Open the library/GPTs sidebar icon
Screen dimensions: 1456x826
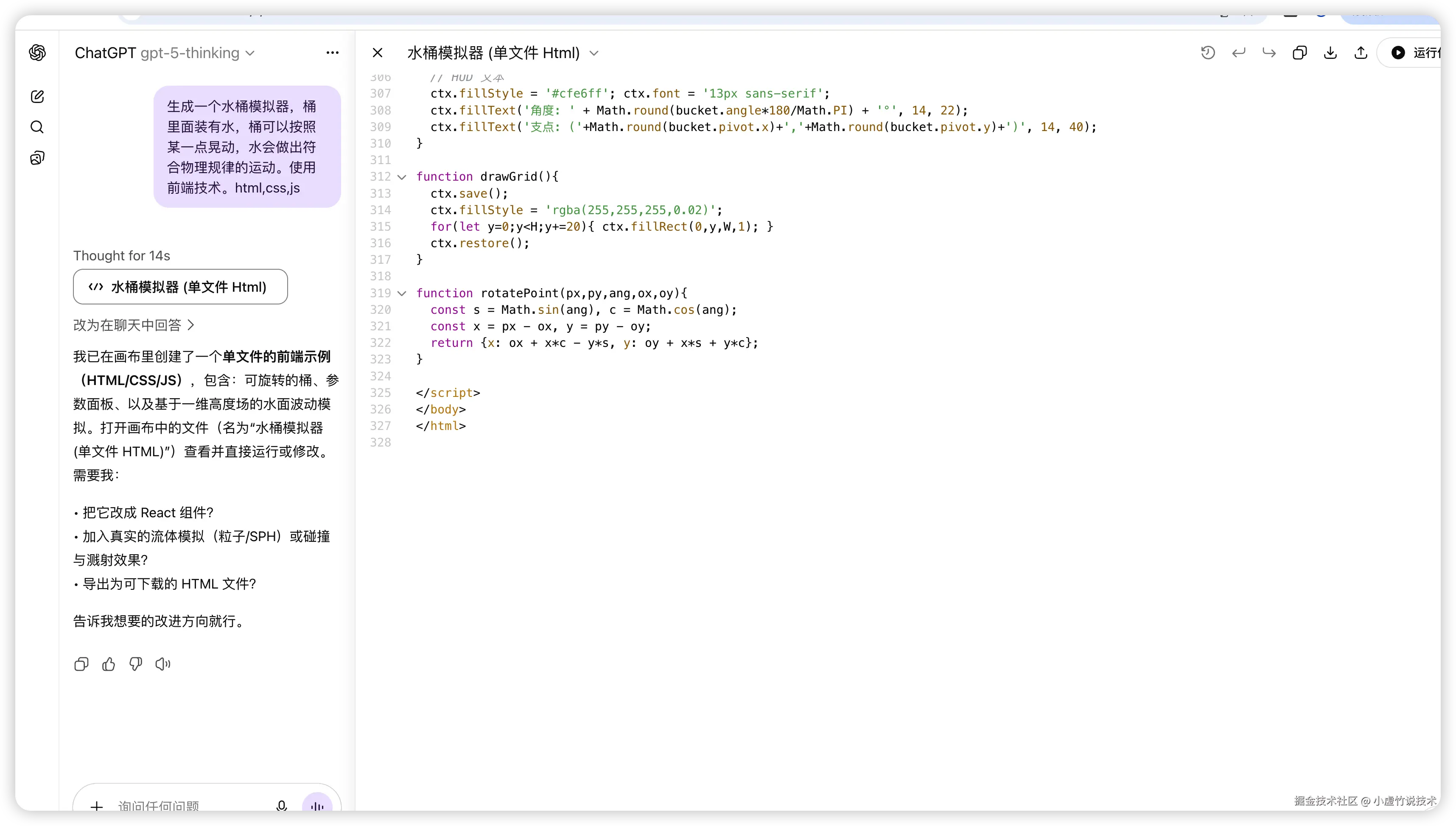pos(37,158)
